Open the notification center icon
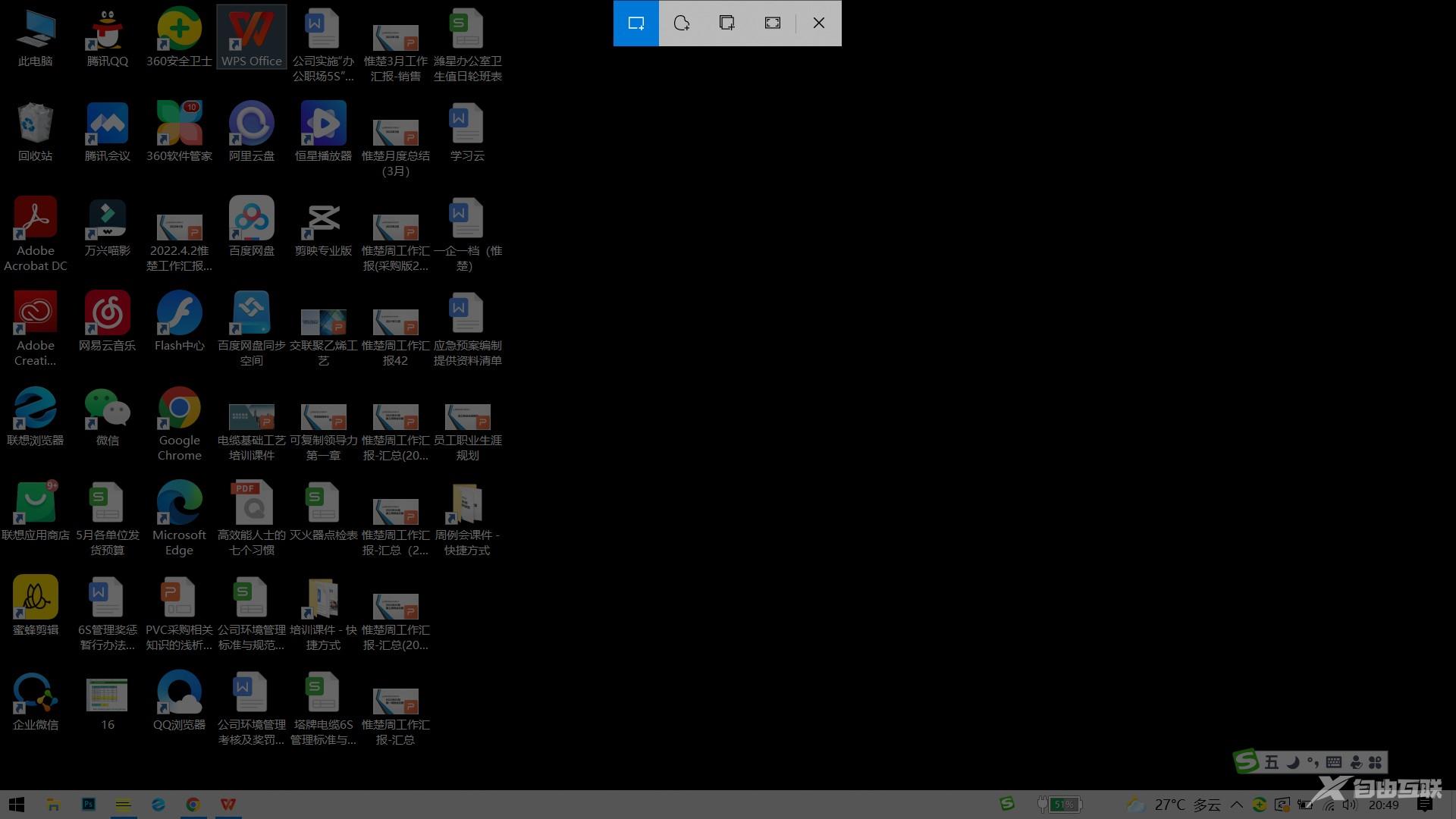The width and height of the screenshot is (1456, 819). coord(1425,805)
